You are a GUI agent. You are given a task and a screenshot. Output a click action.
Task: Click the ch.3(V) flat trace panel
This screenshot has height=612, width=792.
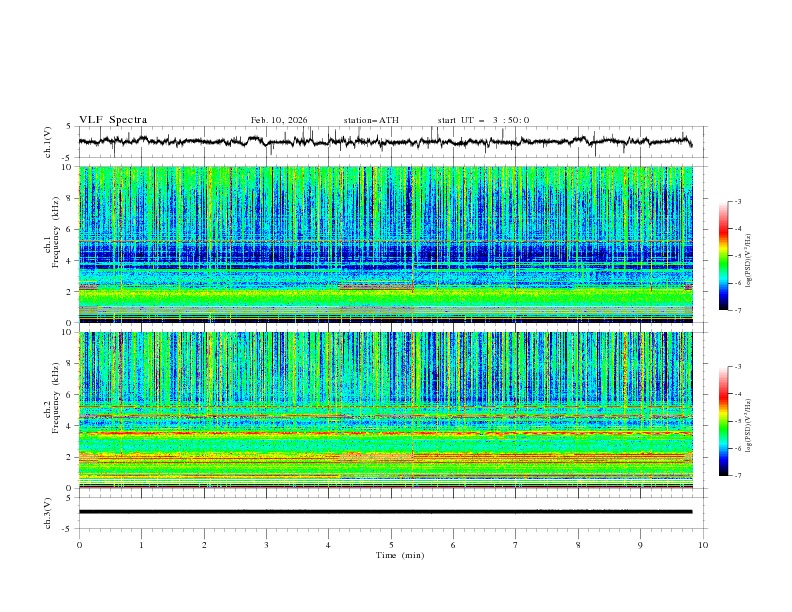coord(390,512)
